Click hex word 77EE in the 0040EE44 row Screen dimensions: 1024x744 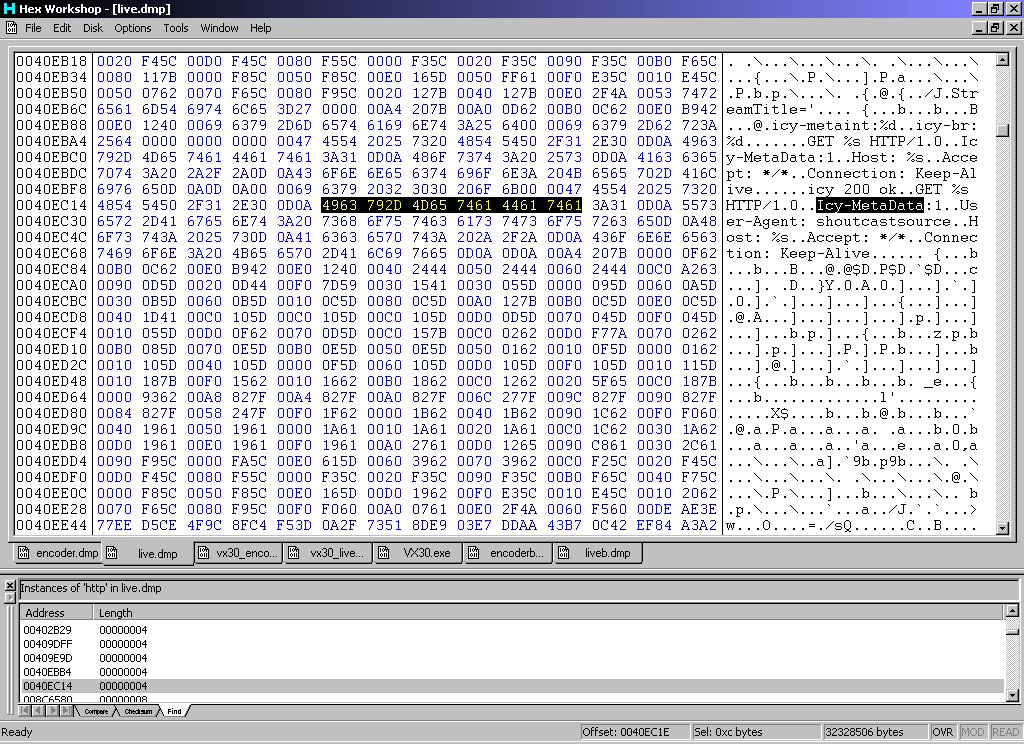coord(114,525)
